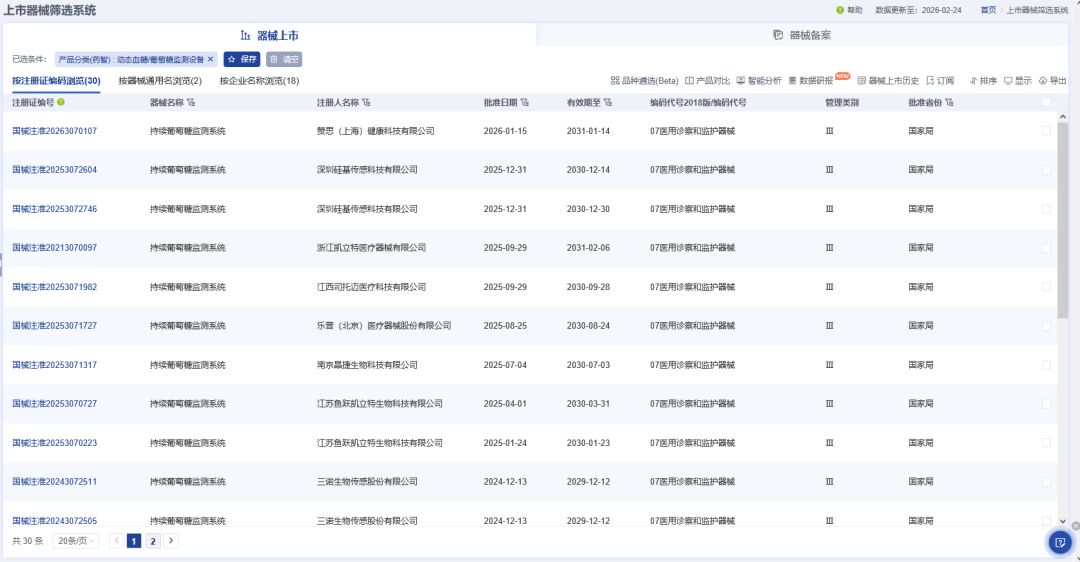Open 智能分析 smart analysis

point(759,81)
